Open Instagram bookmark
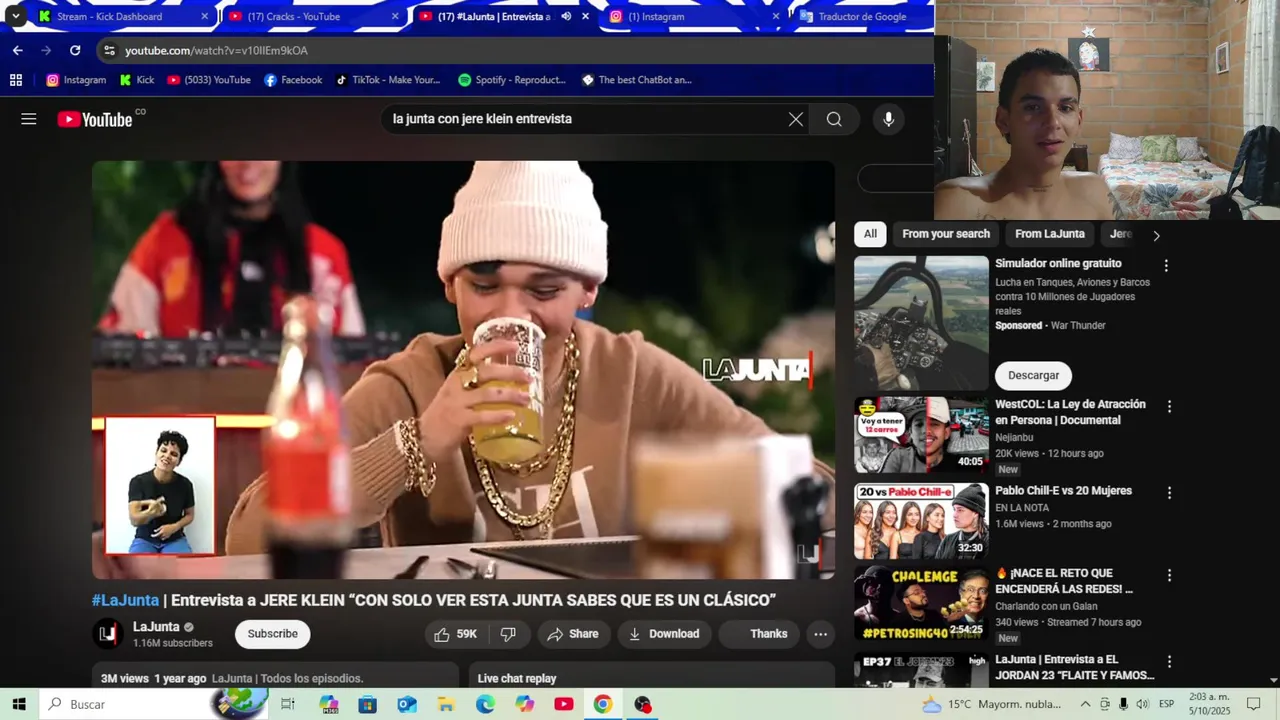Screen dimensions: 1280x720 click(76, 80)
